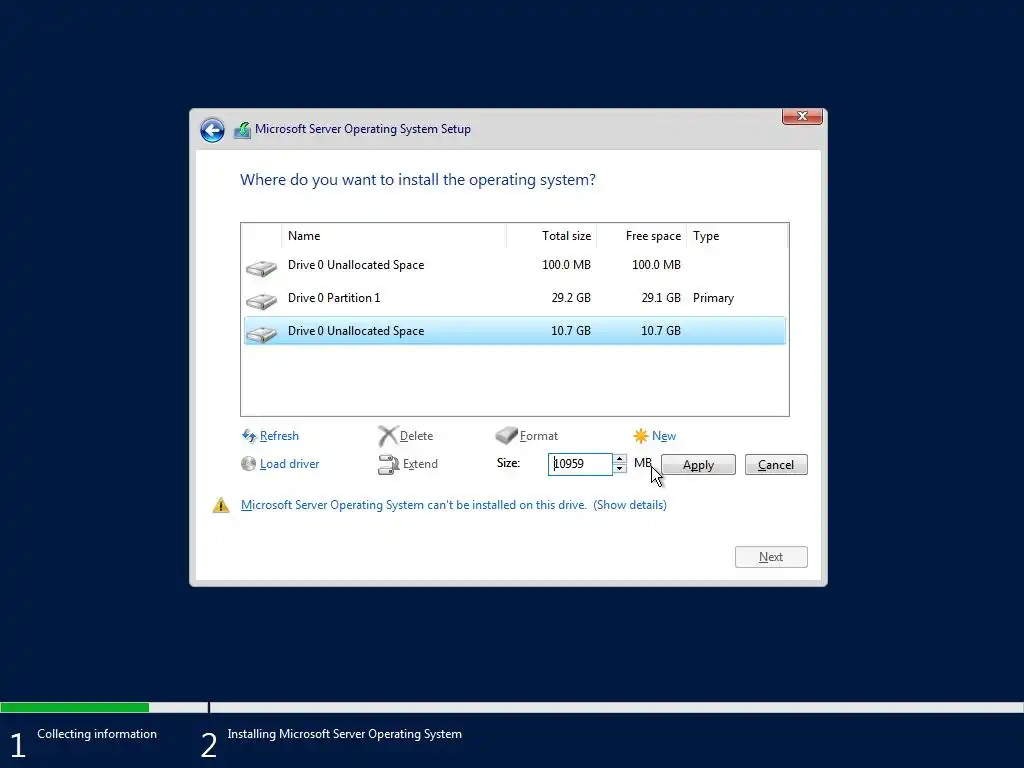The image size is (1024, 768).
Task: Click the Installing Microsoft Server Operating System step
Action: (x=344, y=734)
